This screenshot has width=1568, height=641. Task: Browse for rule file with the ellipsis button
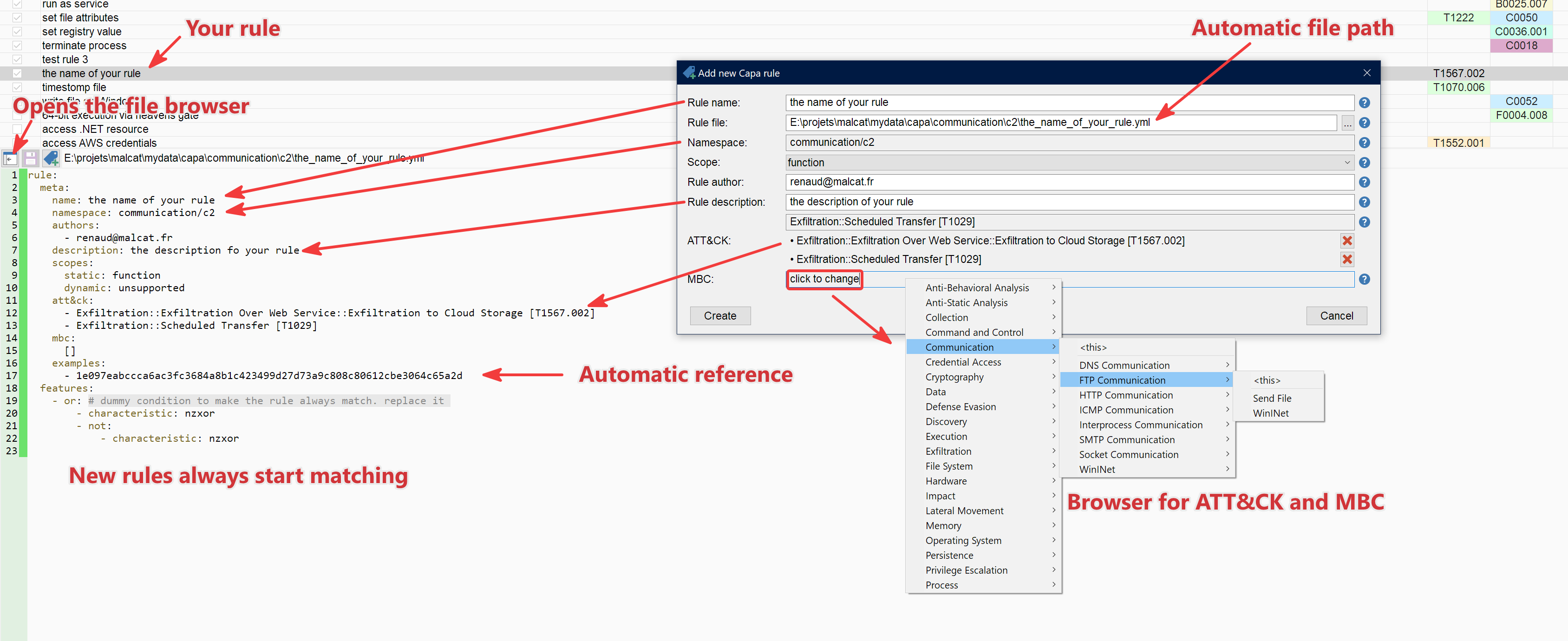tap(1347, 123)
